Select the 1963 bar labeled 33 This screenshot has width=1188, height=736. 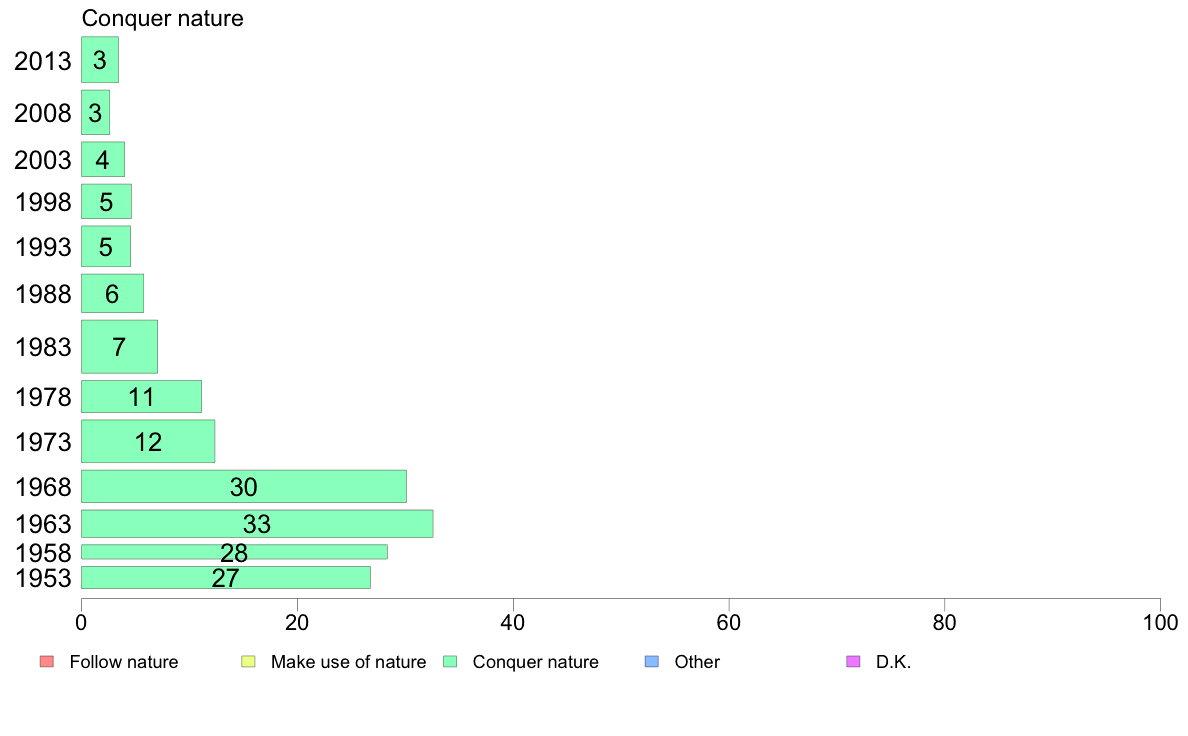257,524
